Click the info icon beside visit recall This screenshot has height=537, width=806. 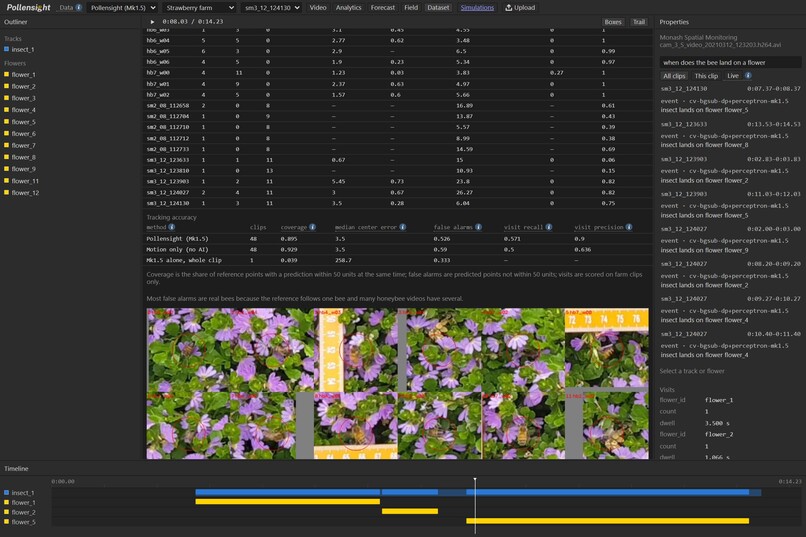(549, 227)
